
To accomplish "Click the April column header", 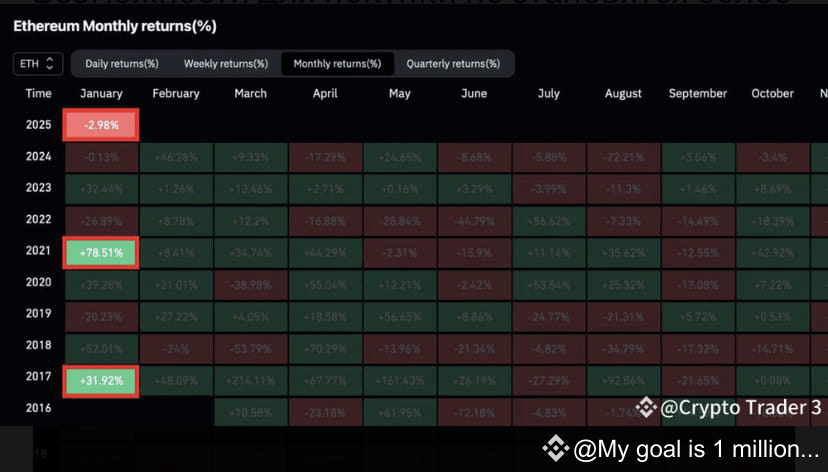I will click(x=325, y=93).
